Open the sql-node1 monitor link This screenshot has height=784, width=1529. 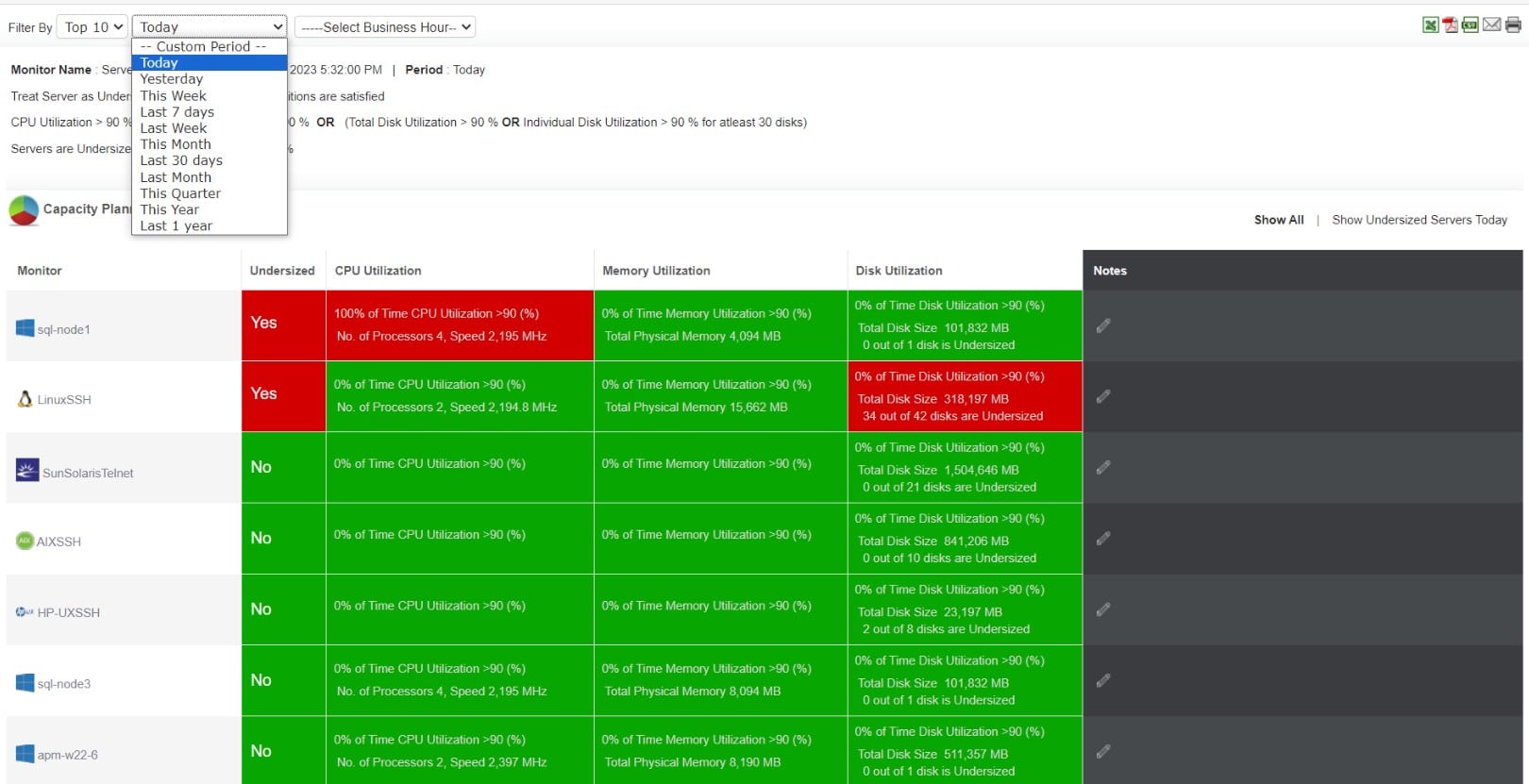click(64, 329)
